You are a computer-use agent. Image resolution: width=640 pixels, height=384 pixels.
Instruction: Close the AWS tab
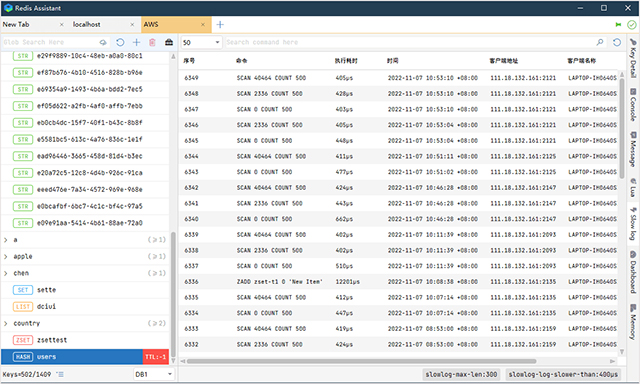[203, 24]
